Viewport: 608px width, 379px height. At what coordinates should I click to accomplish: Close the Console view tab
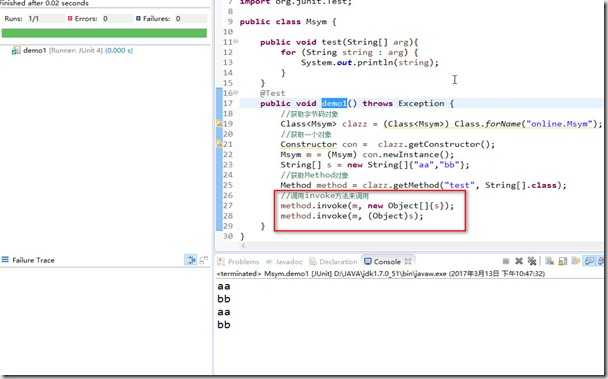click(x=408, y=261)
